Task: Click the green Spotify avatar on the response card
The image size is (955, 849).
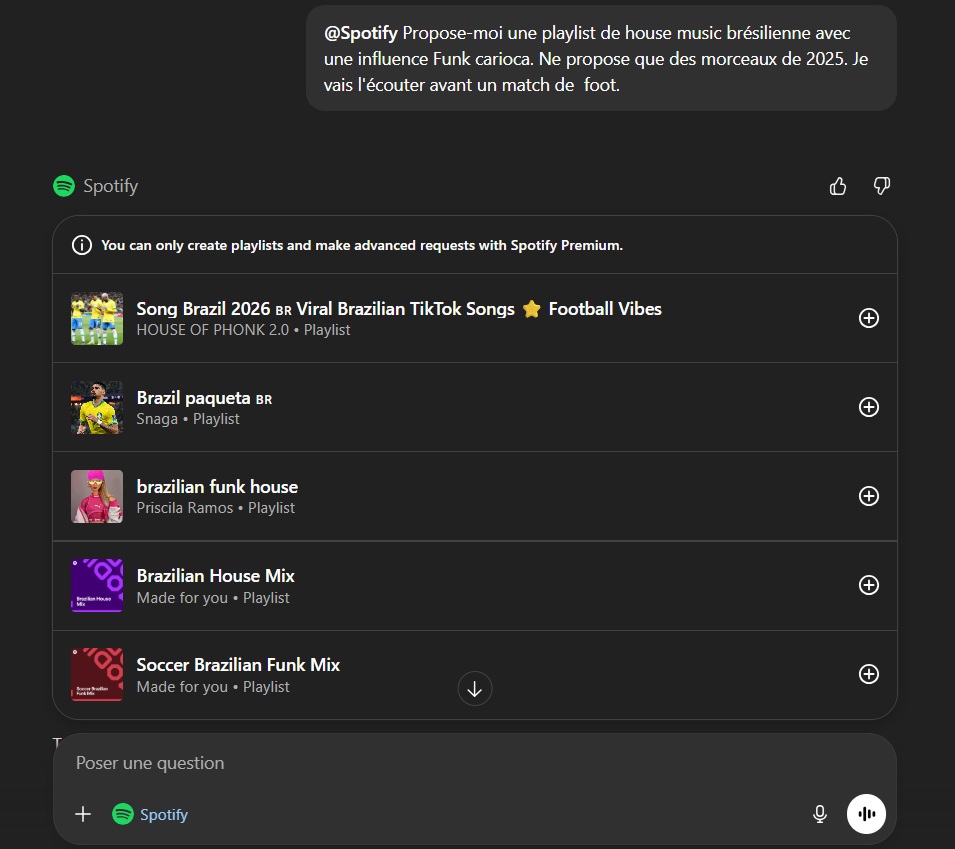Action: point(64,185)
